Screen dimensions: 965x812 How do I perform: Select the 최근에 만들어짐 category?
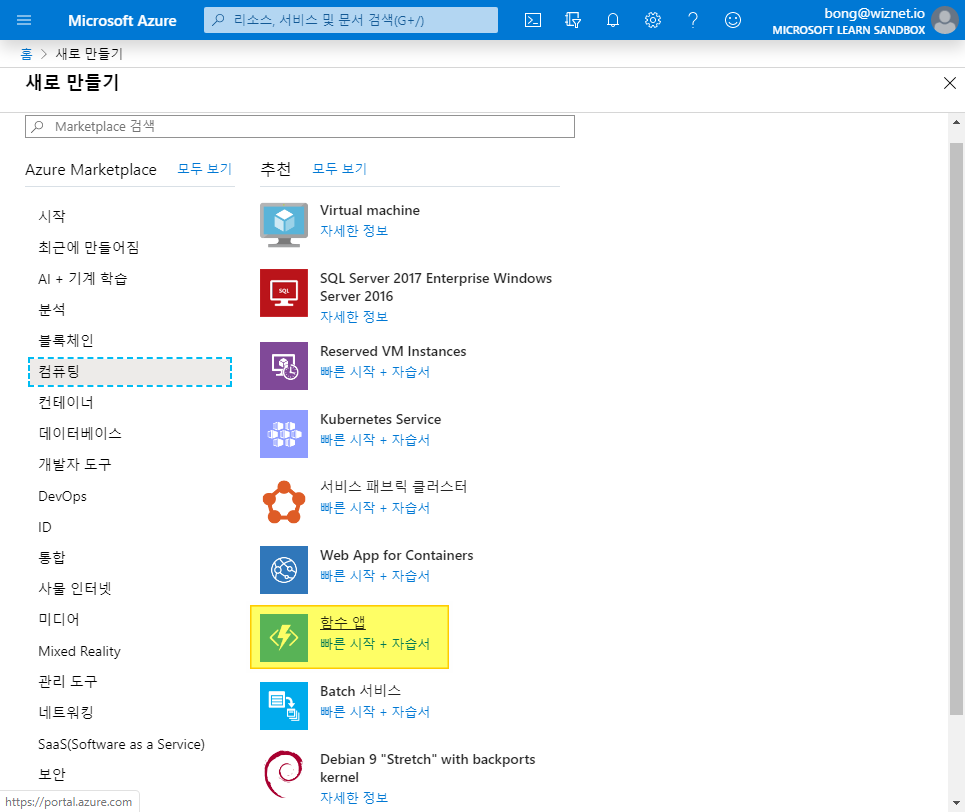[89, 247]
